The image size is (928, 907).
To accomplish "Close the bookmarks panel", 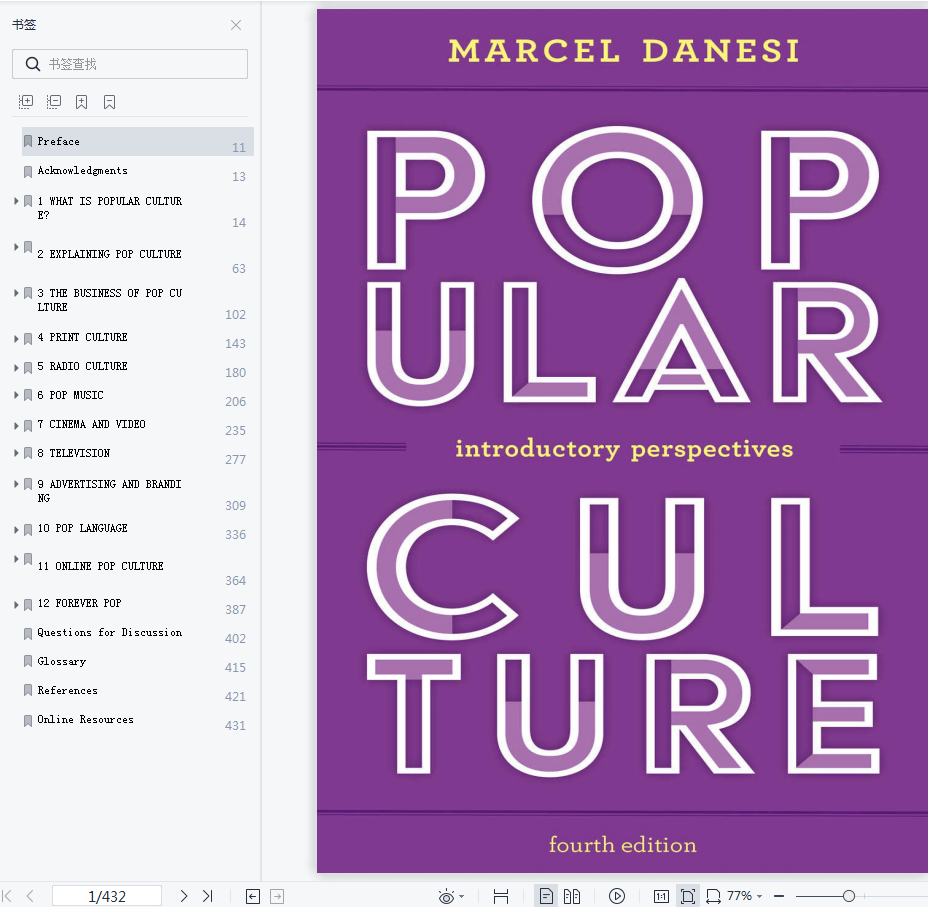I will [236, 25].
